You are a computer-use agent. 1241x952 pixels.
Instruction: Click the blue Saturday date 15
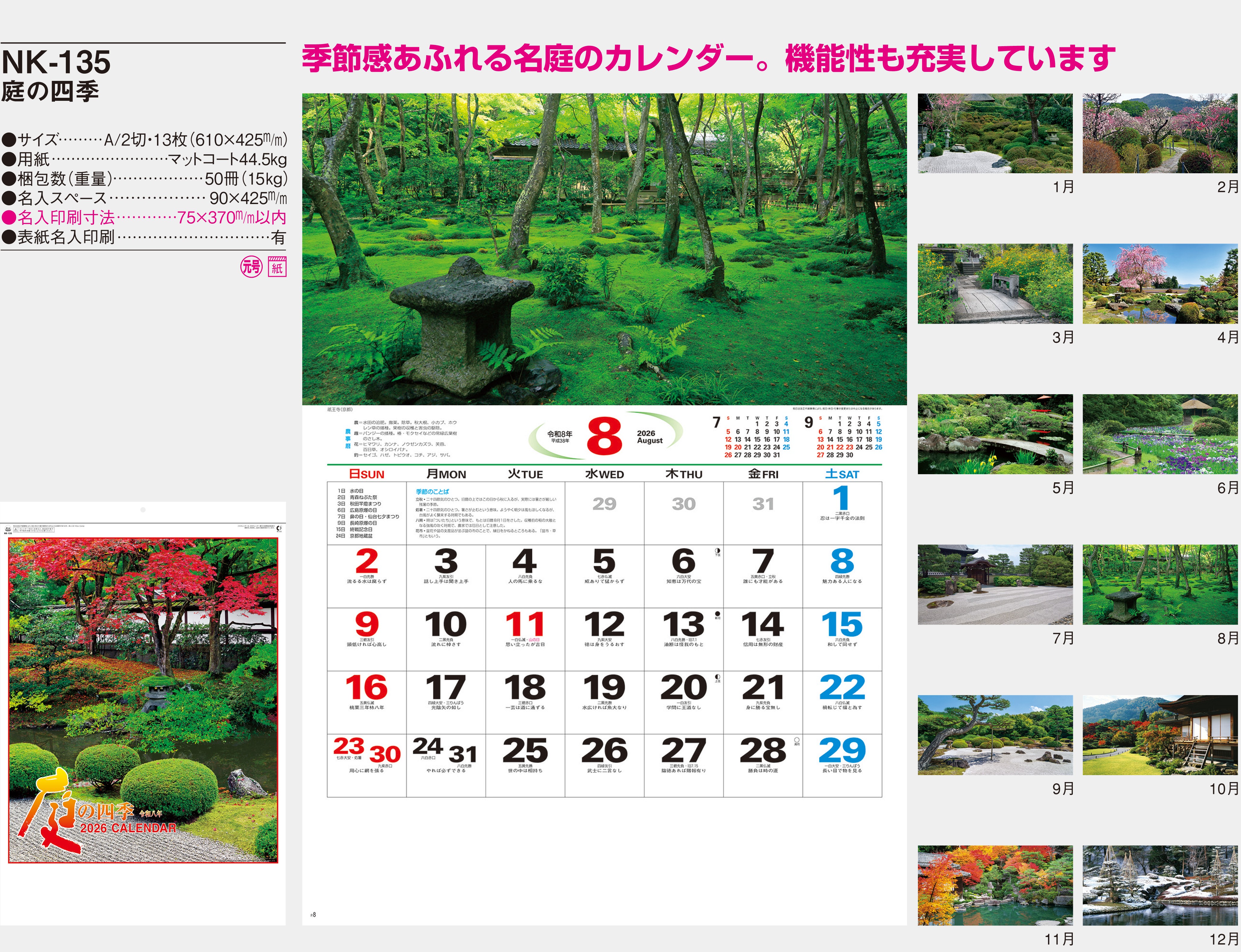[842, 625]
